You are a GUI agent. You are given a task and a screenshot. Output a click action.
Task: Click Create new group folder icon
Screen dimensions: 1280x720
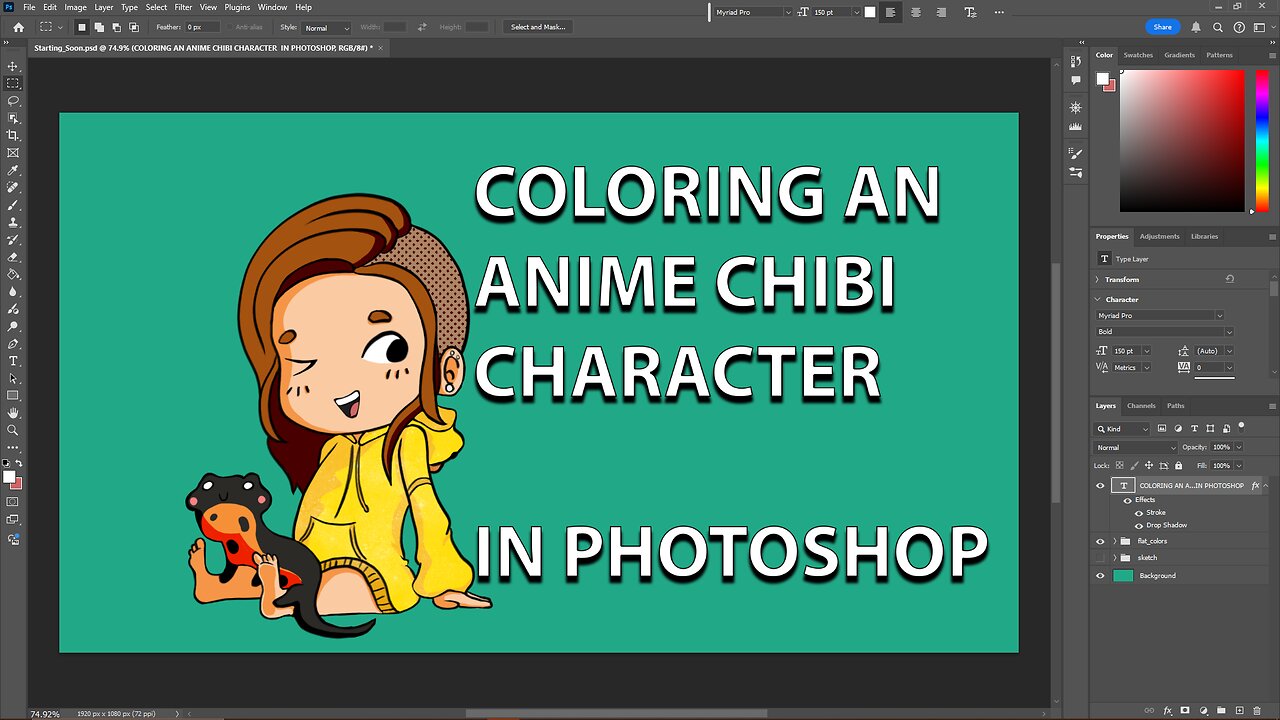click(1220, 711)
